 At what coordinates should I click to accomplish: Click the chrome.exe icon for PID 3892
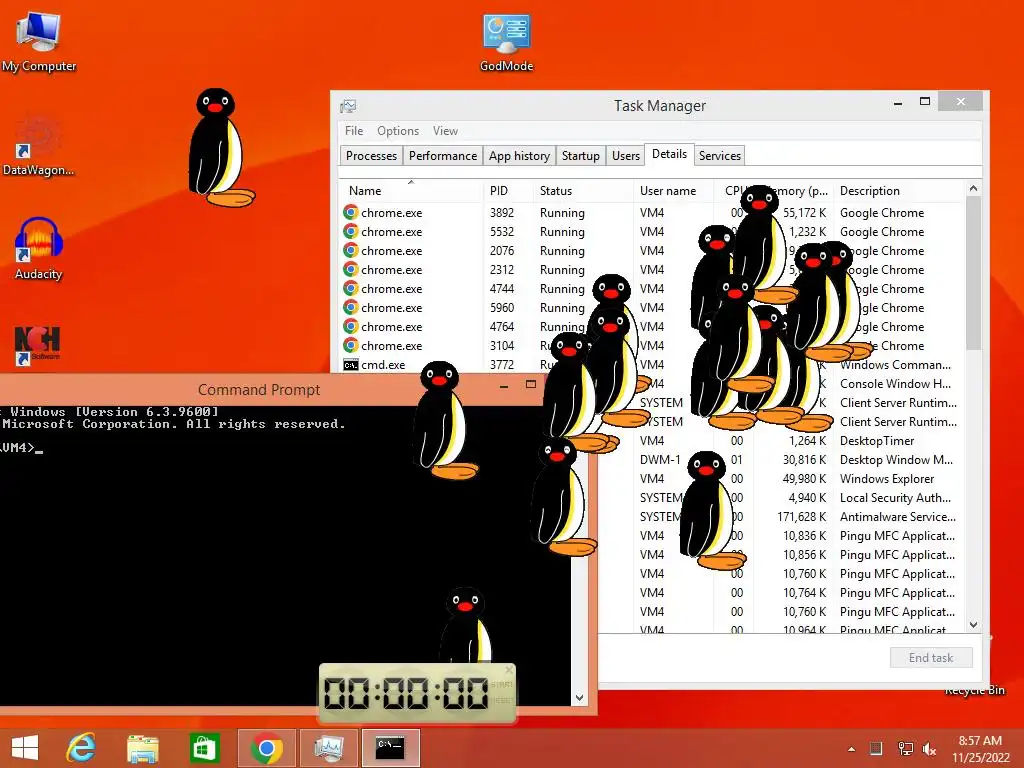[351, 212]
